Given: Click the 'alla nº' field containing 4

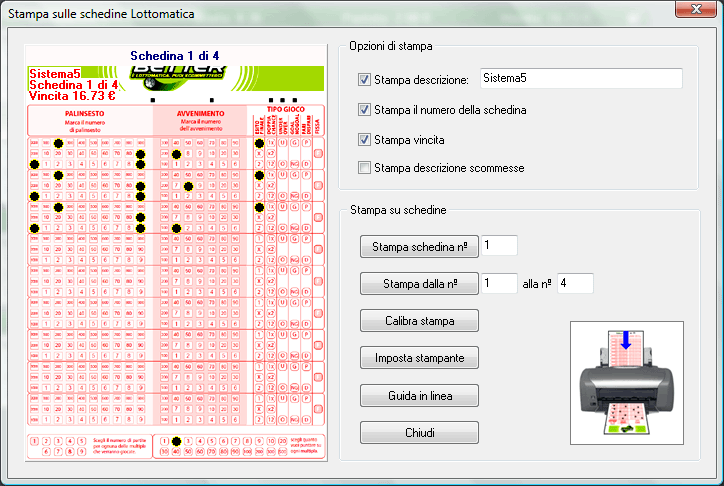Looking at the screenshot, I should click(575, 283).
